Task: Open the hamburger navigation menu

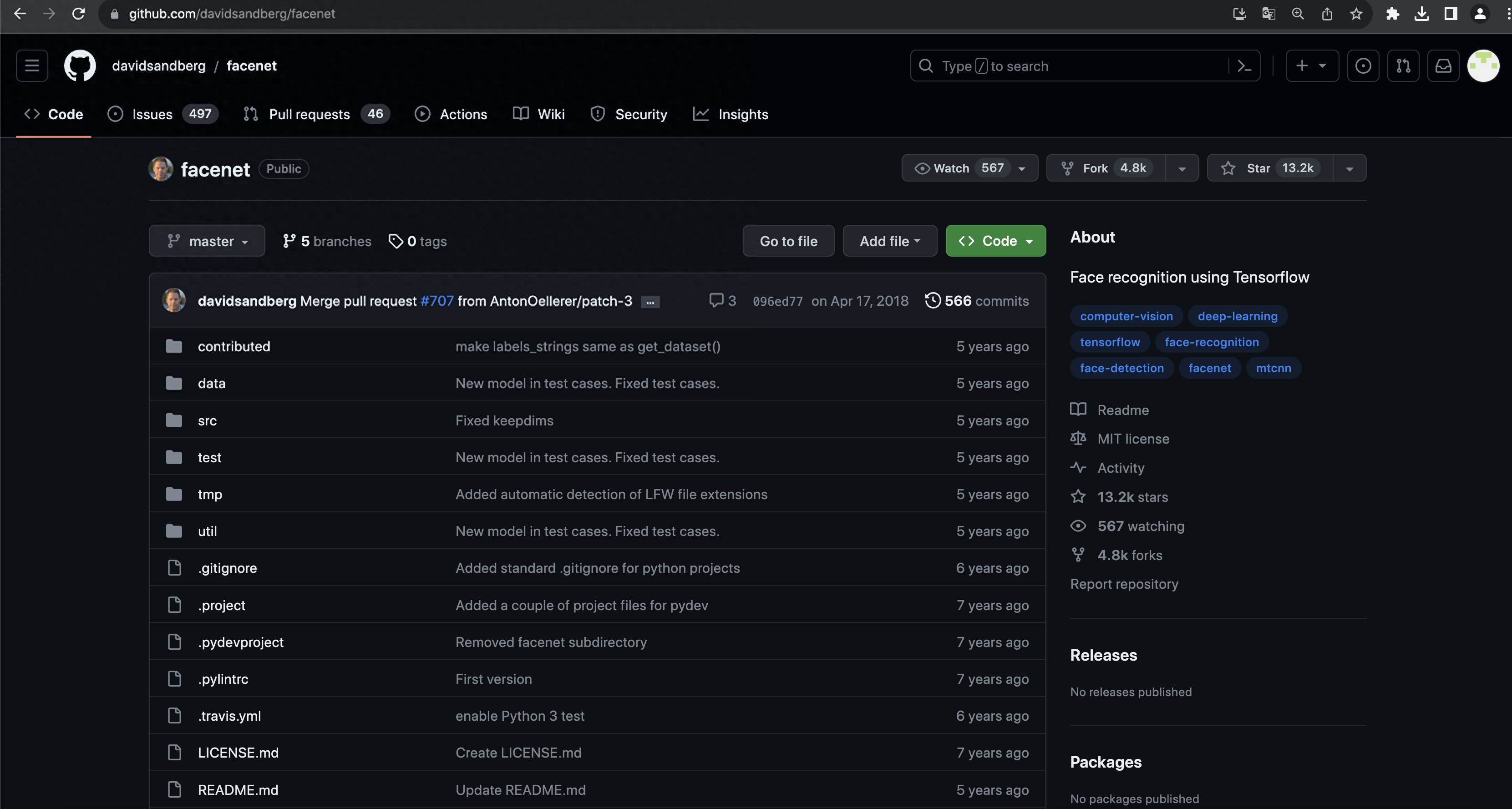Action: click(32, 66)
